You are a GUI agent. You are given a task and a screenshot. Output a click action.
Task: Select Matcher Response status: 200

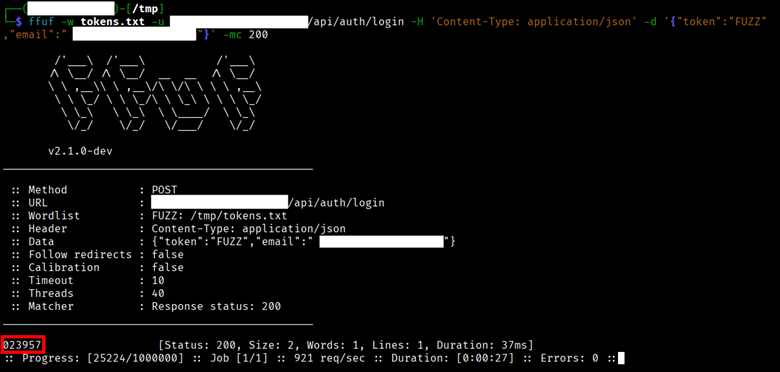point(216,306)
